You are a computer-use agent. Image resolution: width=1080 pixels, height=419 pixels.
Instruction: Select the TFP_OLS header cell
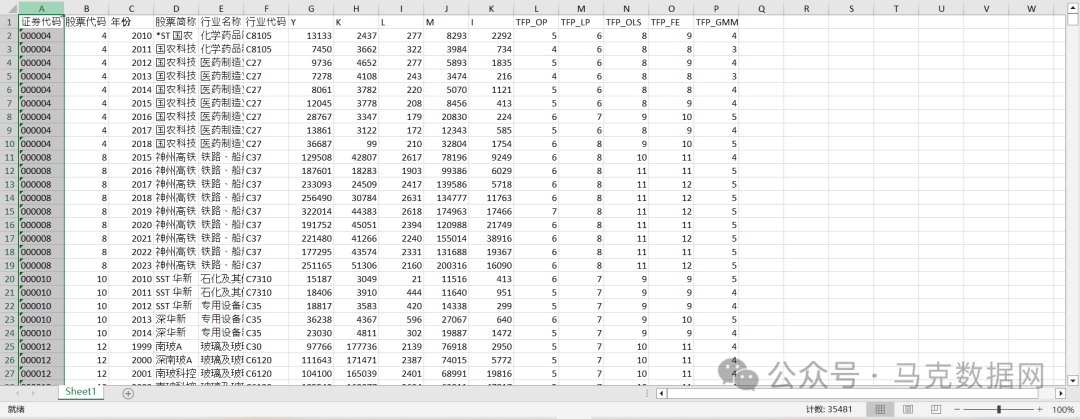pos(627,22)
